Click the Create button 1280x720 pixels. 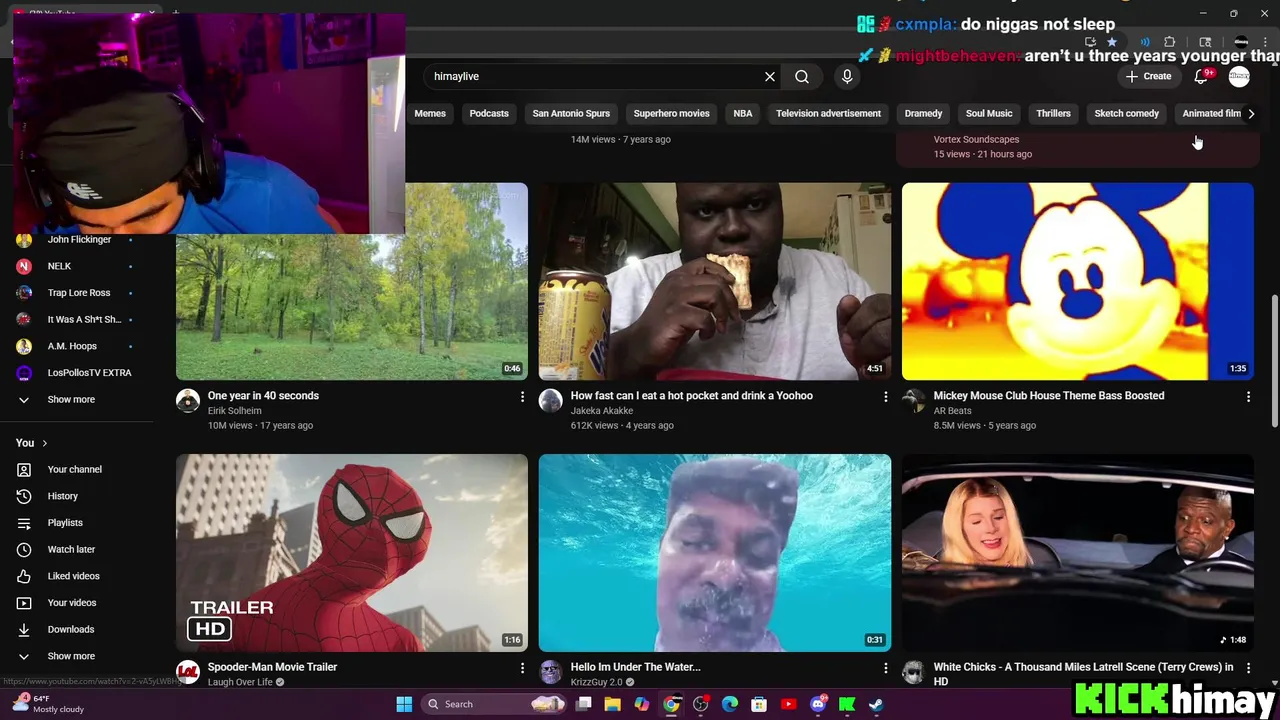click(1148, 76)
